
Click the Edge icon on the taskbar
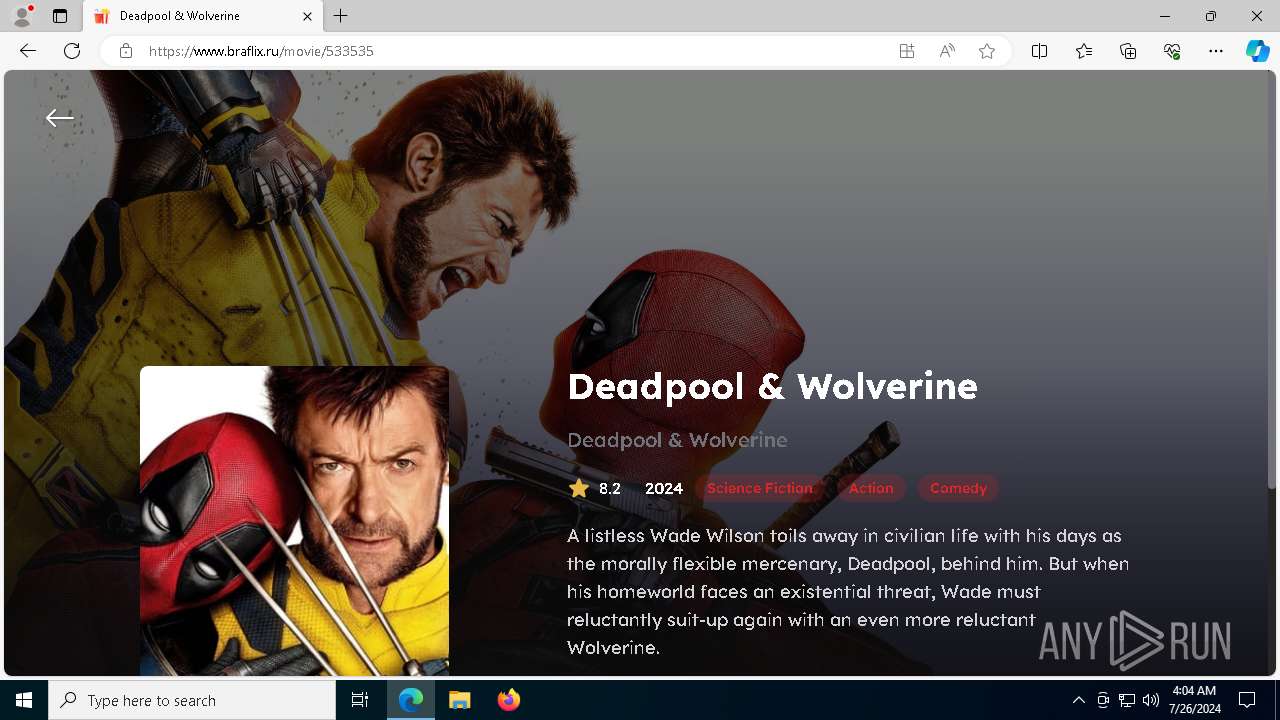tap(411, 700)
